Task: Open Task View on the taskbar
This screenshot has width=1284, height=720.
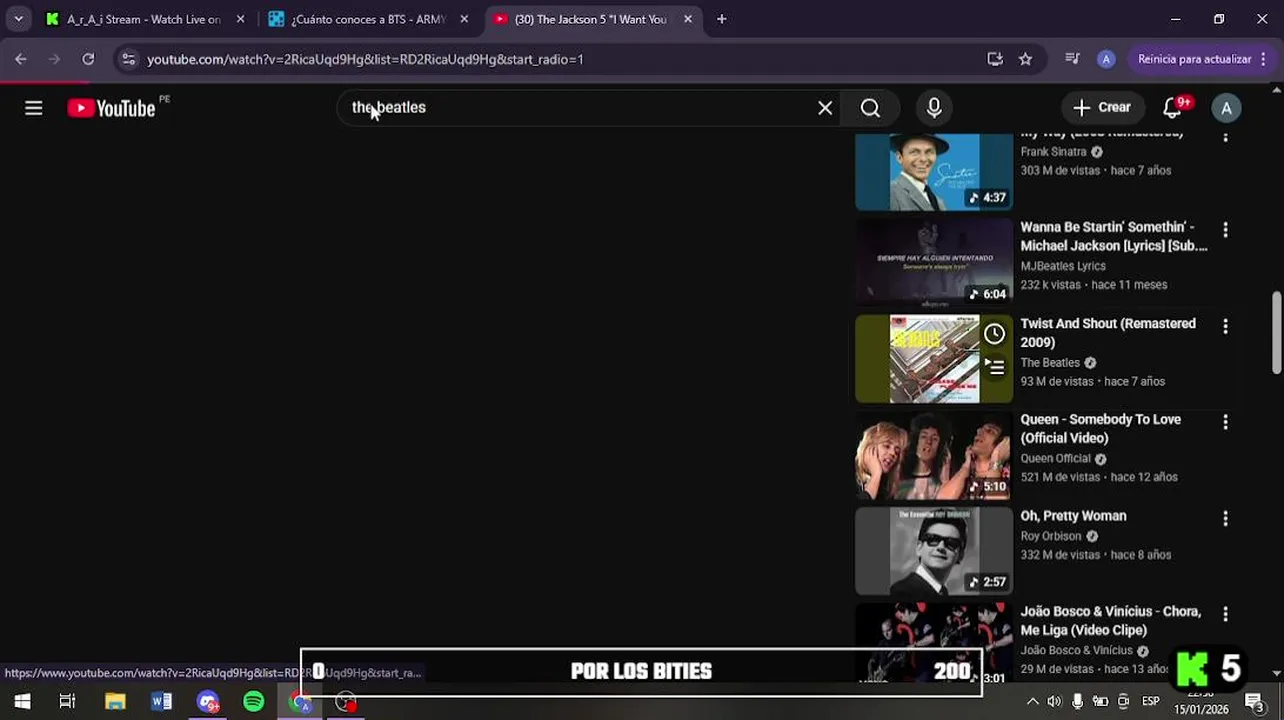Action: click(67, 702)
